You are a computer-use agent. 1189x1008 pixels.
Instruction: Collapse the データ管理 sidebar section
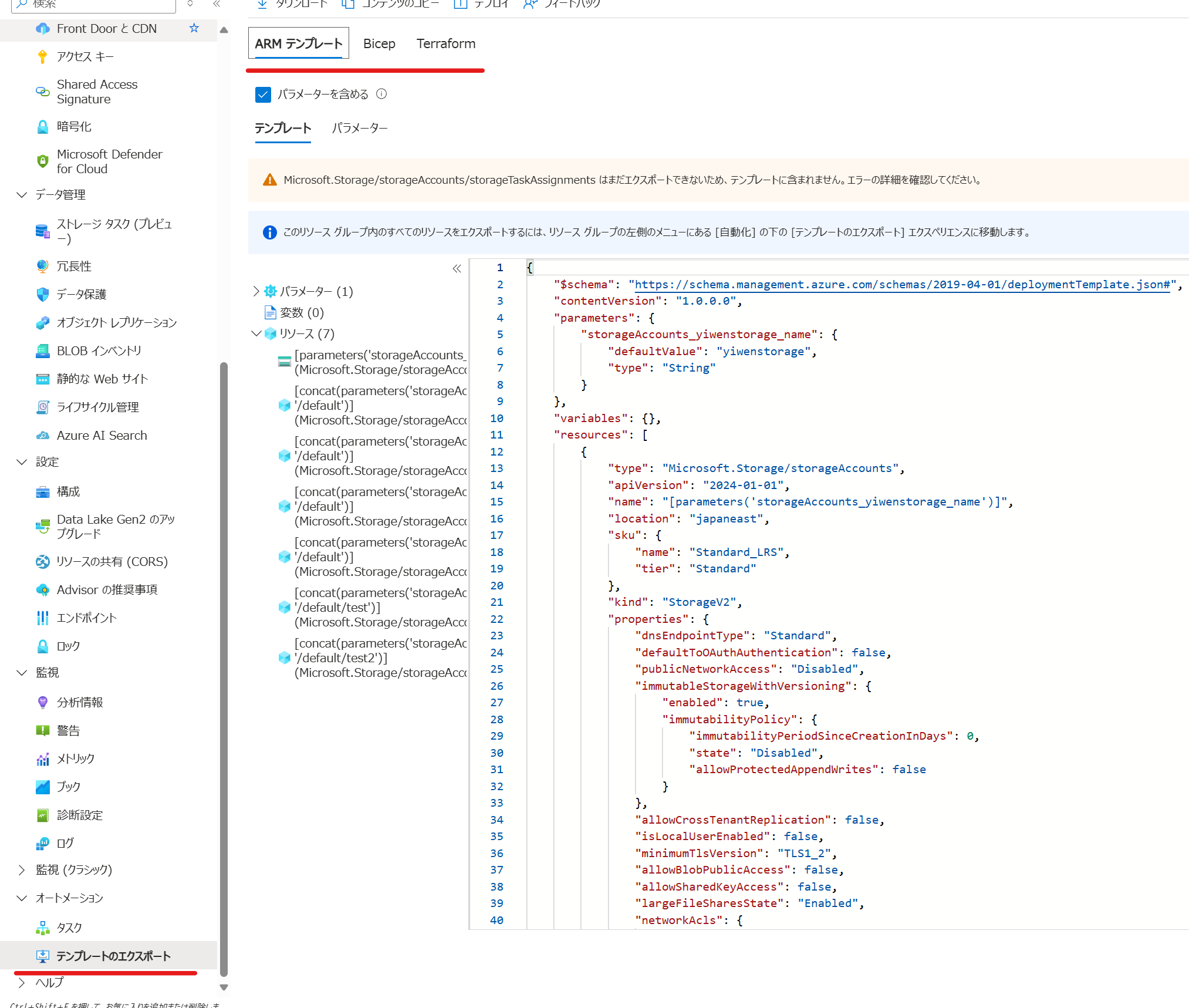[x=22, y=195]
